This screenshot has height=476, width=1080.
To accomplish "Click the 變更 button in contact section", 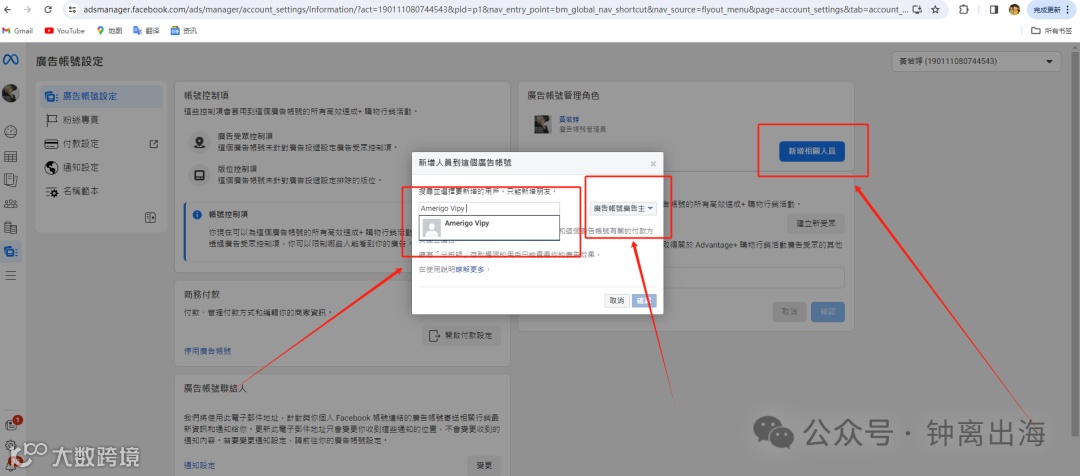I will 484,466.
